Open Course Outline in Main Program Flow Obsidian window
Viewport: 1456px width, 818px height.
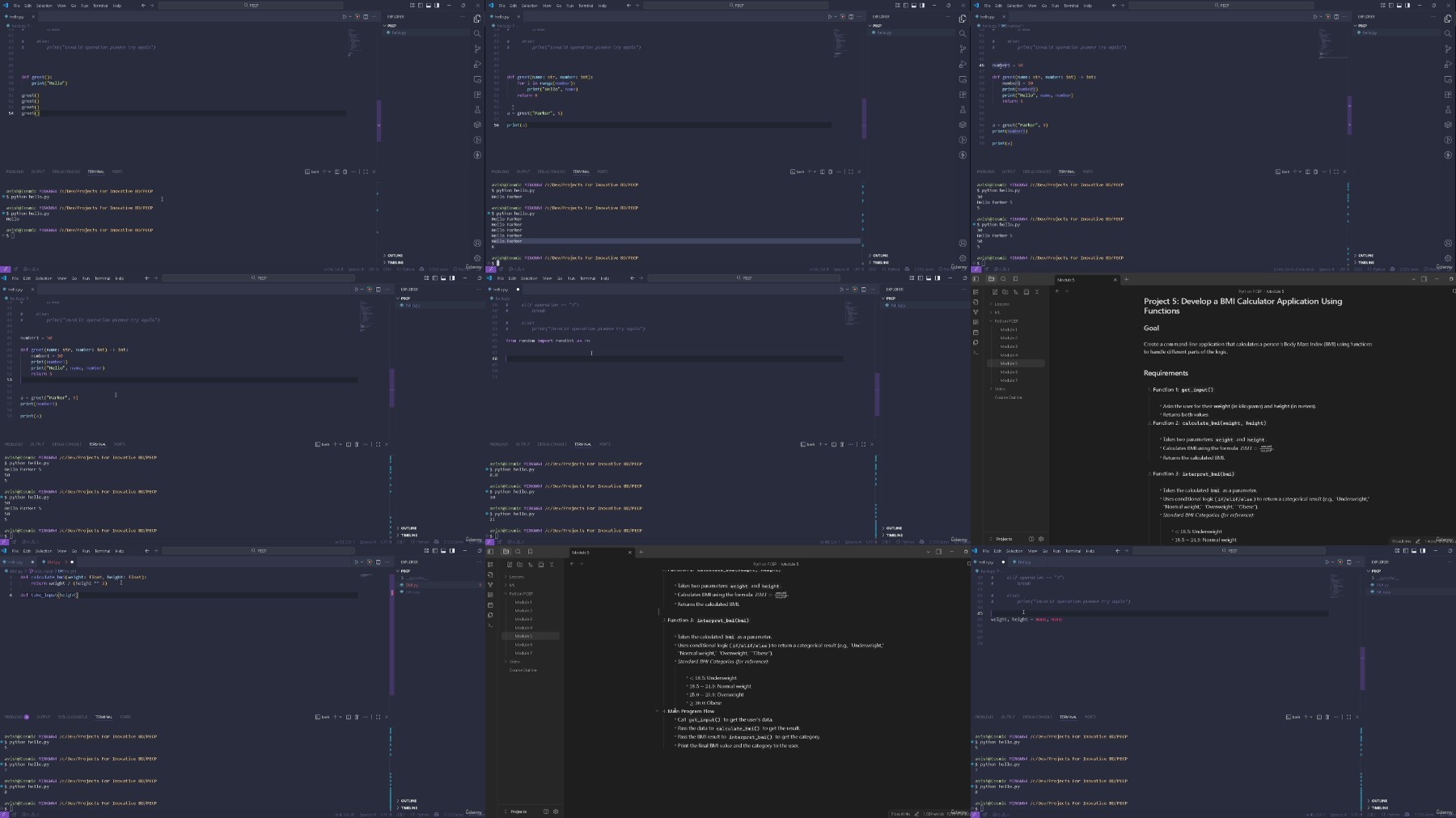pos(523,670)
